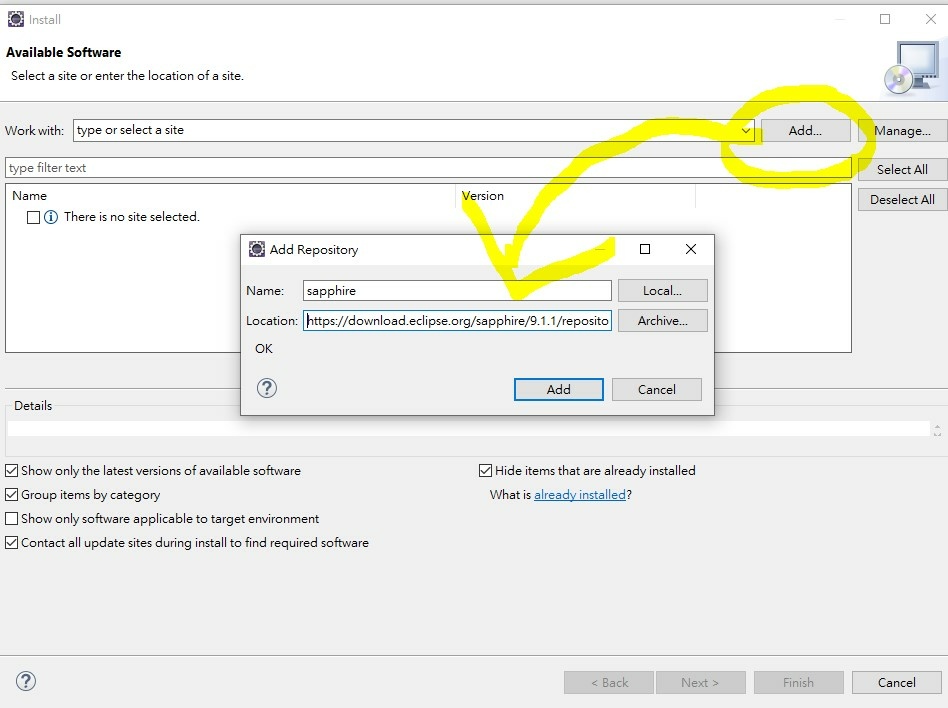
Task: Click the help icon in Install window footer
Action: (26, 681)
